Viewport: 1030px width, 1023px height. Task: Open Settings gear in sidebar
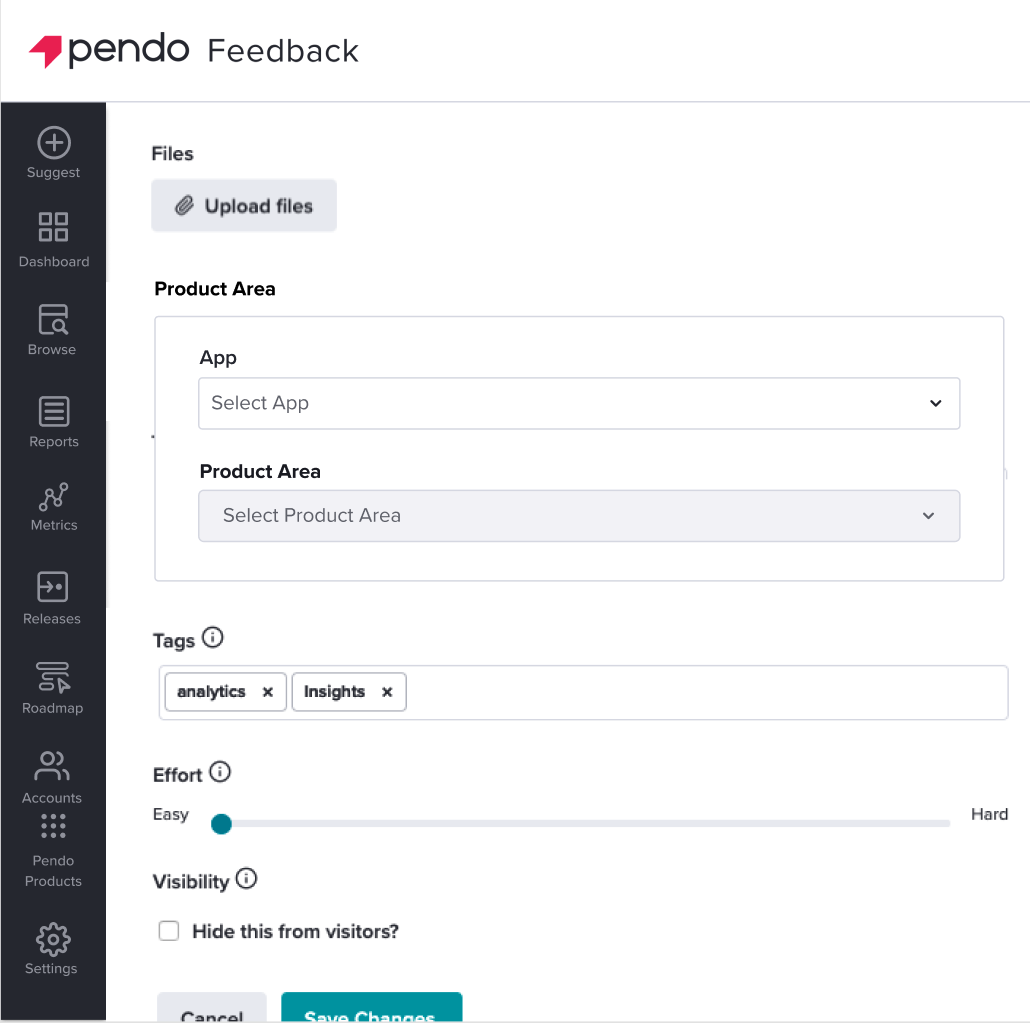coord(53,940)
